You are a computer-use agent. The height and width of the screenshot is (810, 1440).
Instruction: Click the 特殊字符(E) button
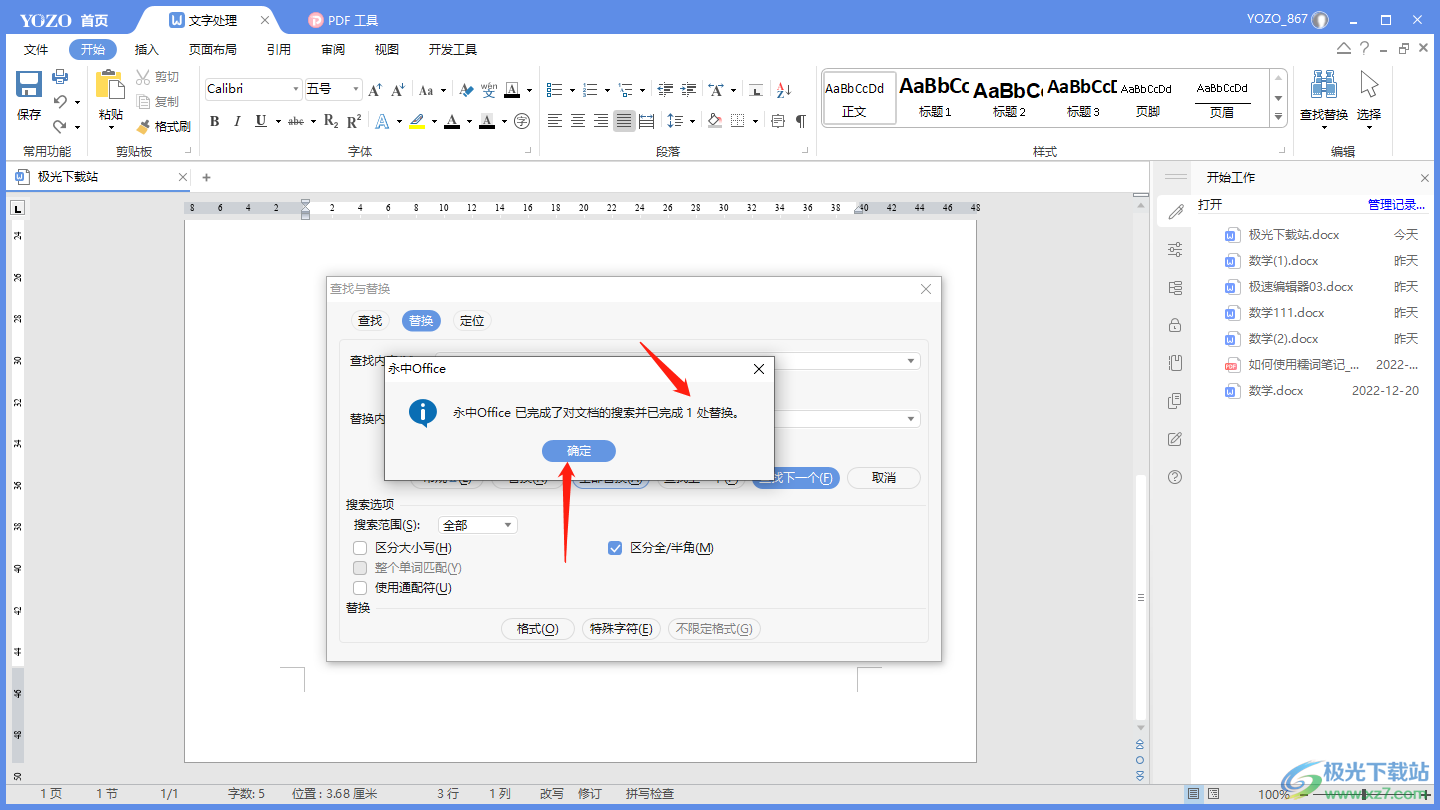[621, 629]
